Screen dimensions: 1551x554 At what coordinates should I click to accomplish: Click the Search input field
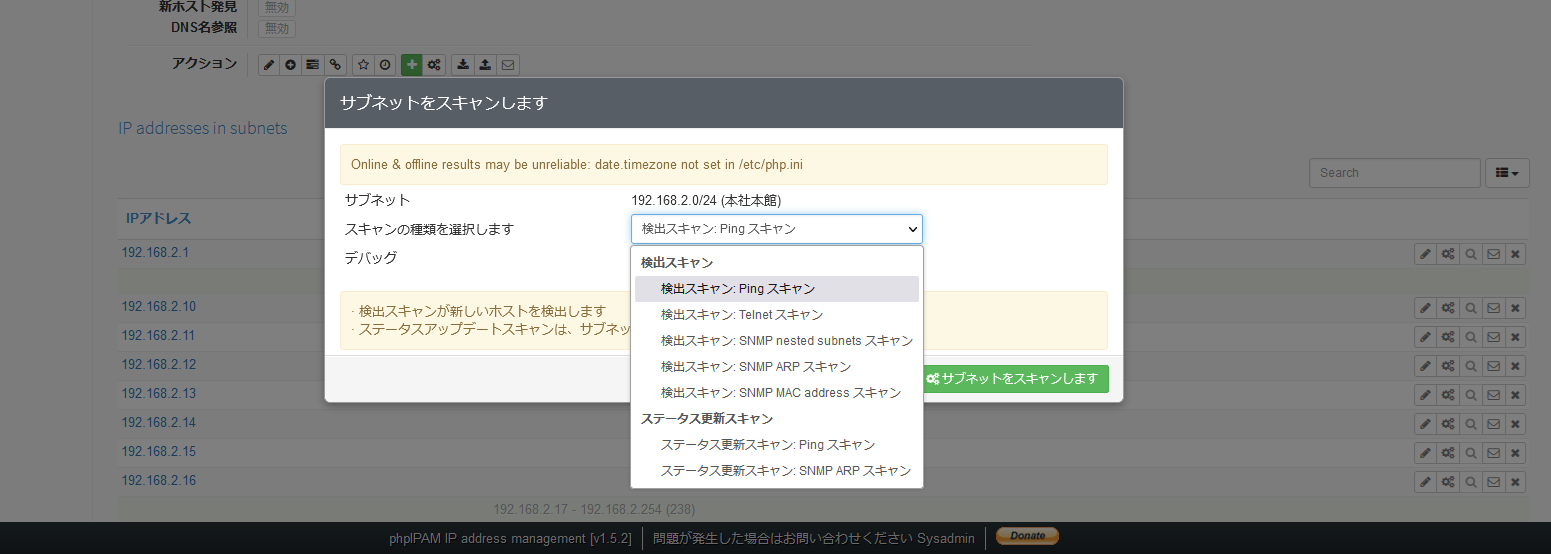point(1394,173)
